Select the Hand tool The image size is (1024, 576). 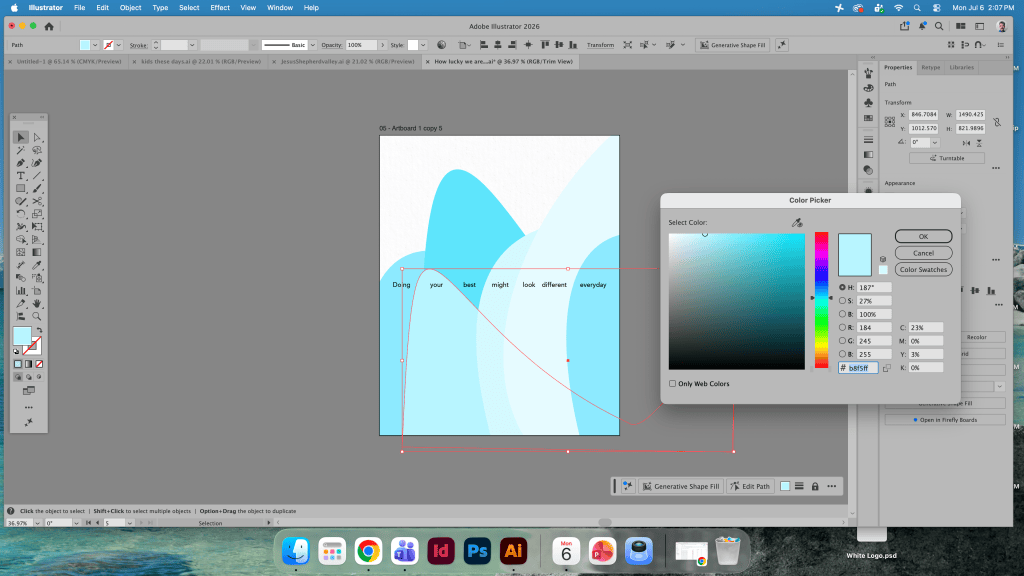click(37, 304)
